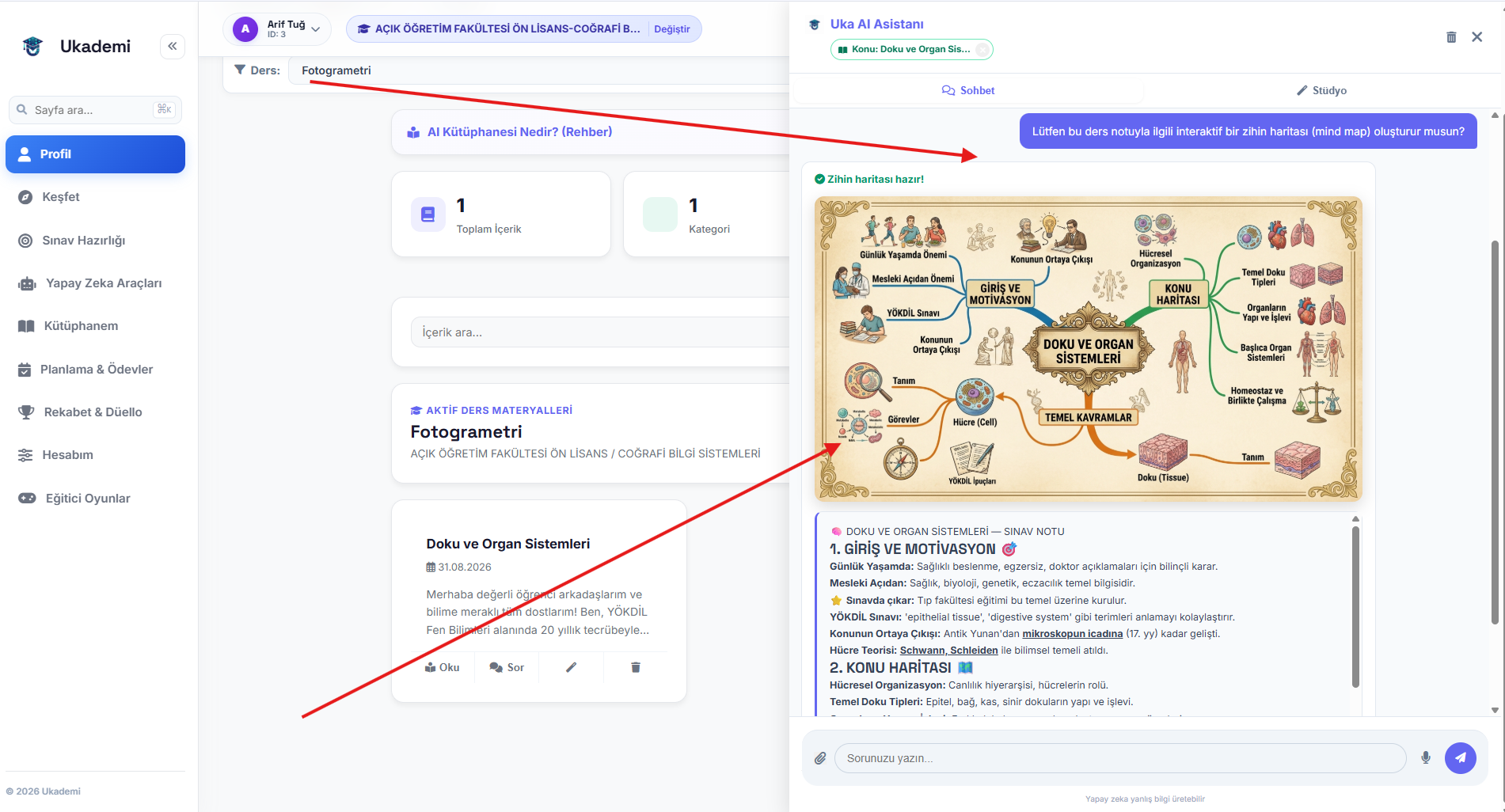Click the Yapay Zeka Araçları robot icon
Viewport: 1505px width, 812px height.
click(x=27, y=283)
